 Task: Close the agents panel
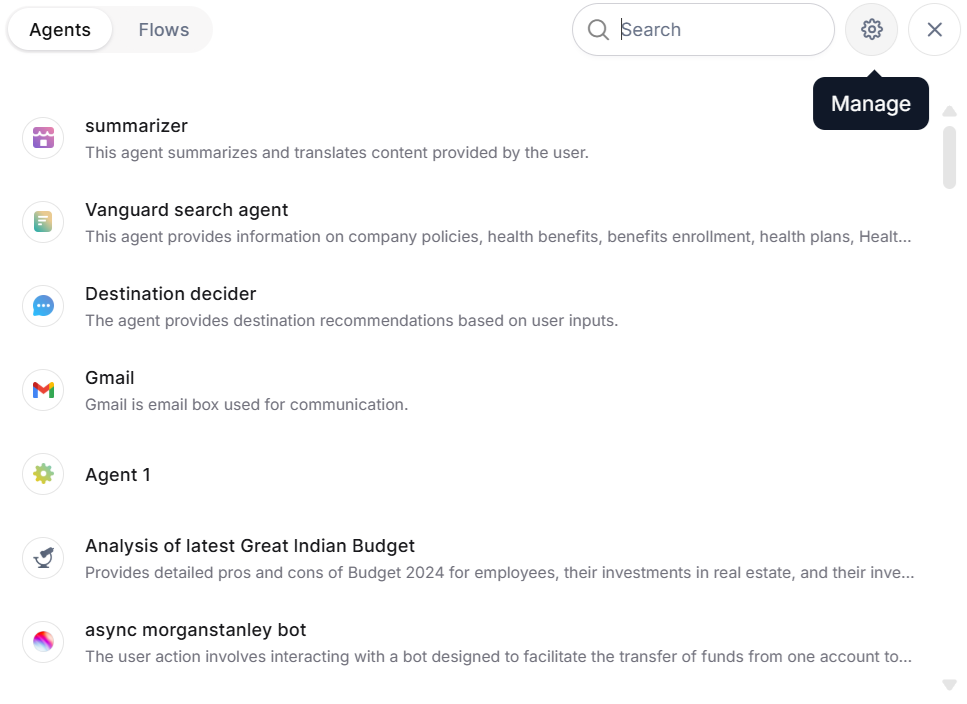(x=934, y=30)
